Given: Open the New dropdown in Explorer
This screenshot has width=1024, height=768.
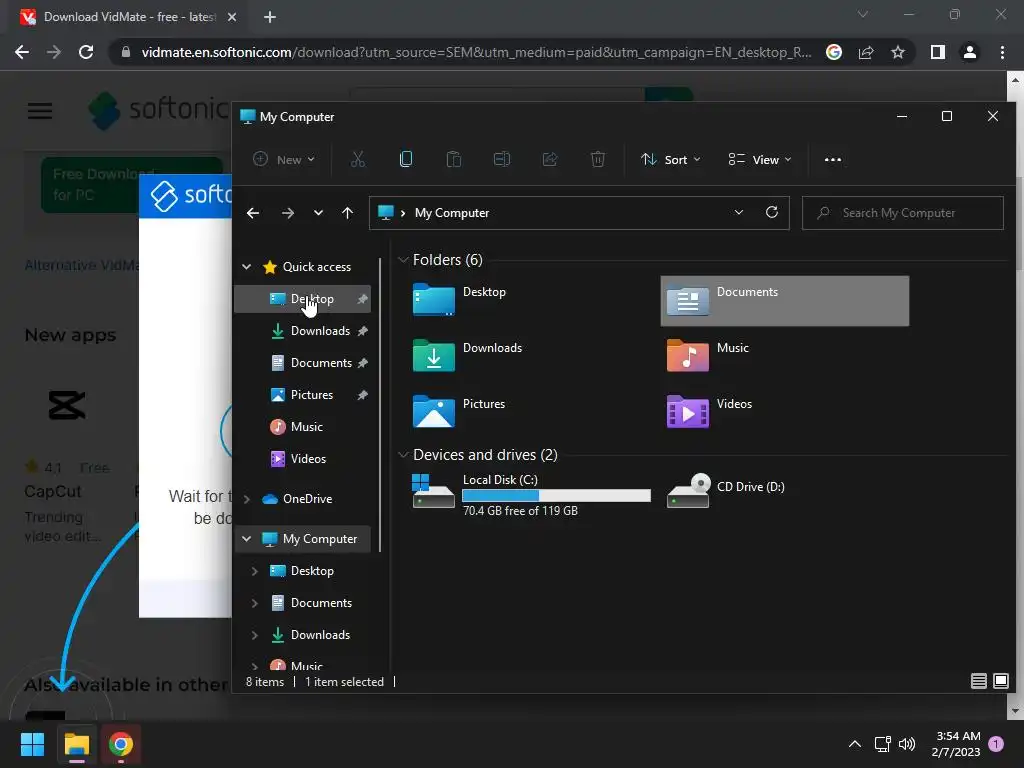Looking at the screenshot, I should [x=284, y=159].
